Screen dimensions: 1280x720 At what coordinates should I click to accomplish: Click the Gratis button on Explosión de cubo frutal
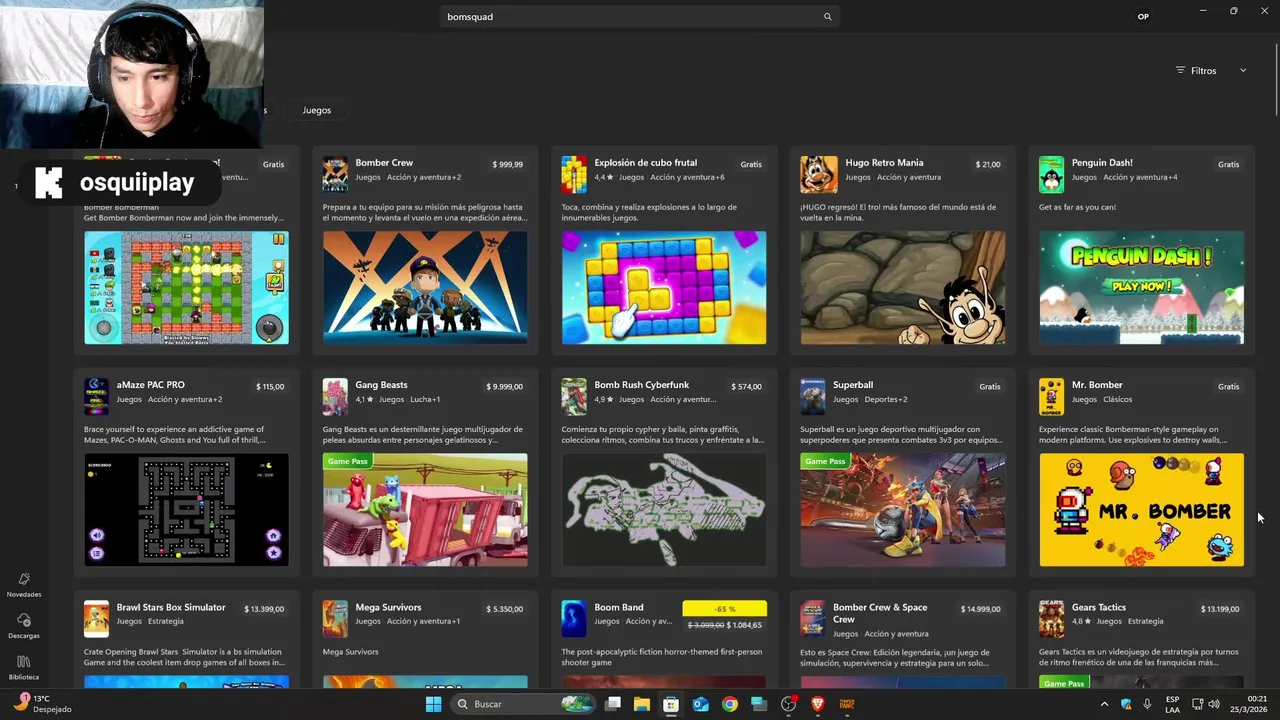point(751,164)
